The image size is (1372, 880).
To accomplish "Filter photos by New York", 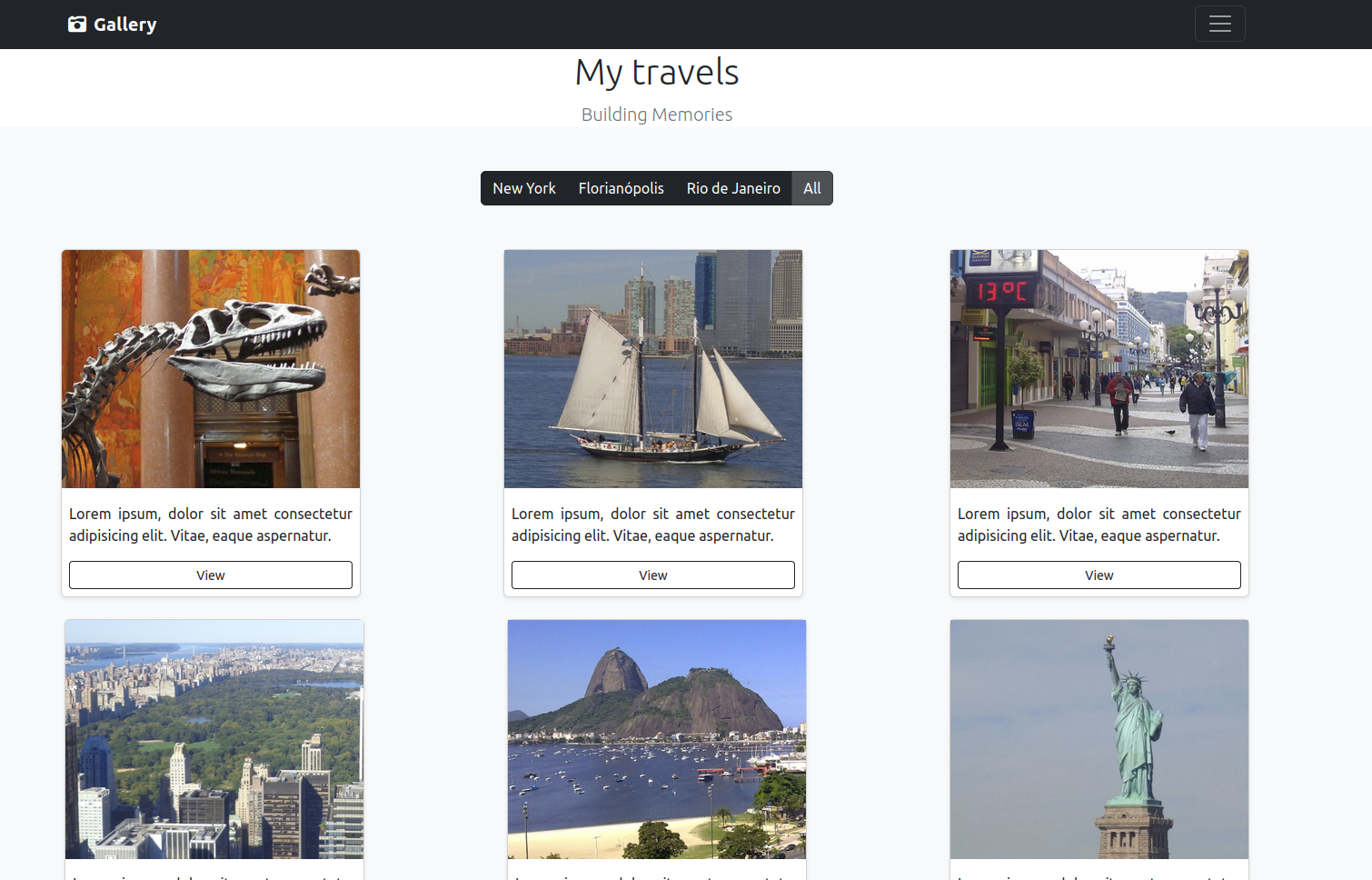I will pos(524,188).
